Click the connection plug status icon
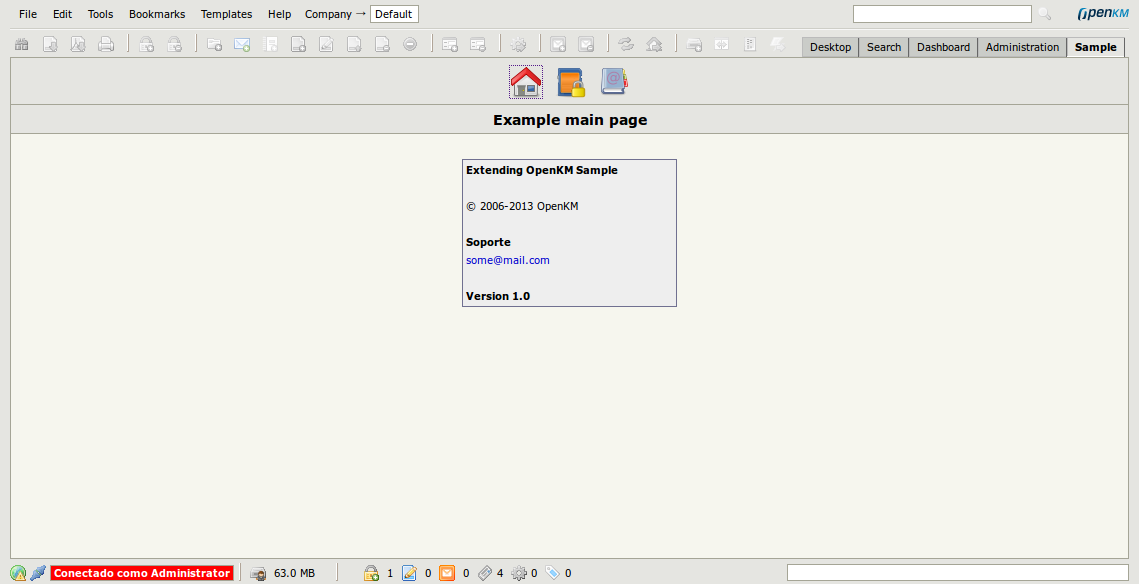1139x584 pixels. coord(38,573)
